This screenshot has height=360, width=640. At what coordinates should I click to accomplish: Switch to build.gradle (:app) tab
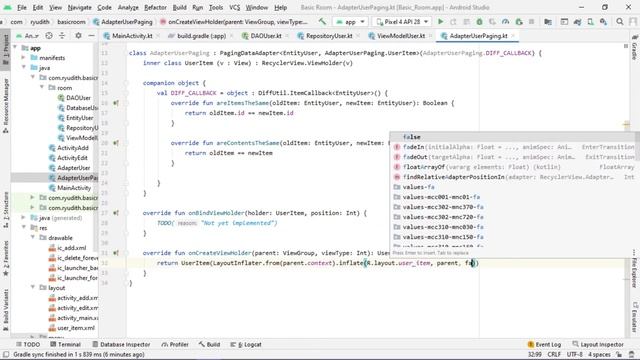201,36
